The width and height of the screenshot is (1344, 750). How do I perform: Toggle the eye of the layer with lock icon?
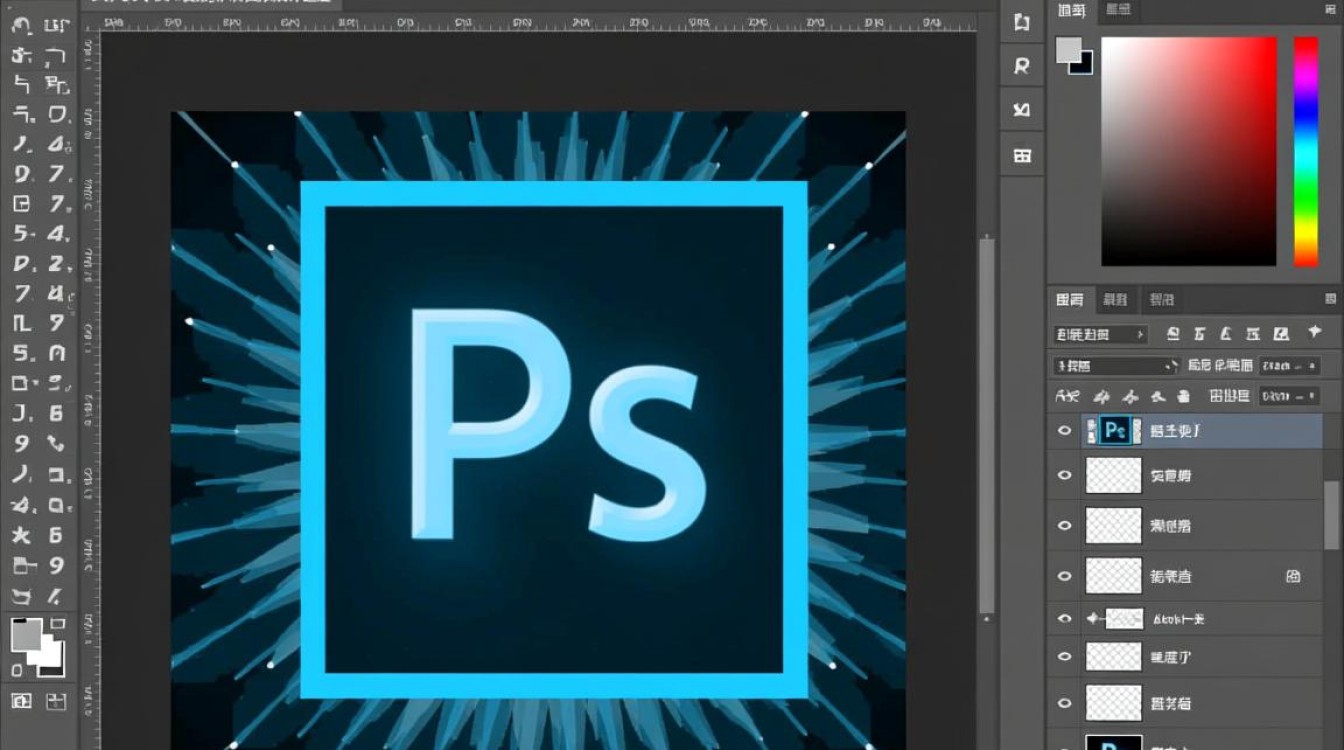[x=1064, y=576]
